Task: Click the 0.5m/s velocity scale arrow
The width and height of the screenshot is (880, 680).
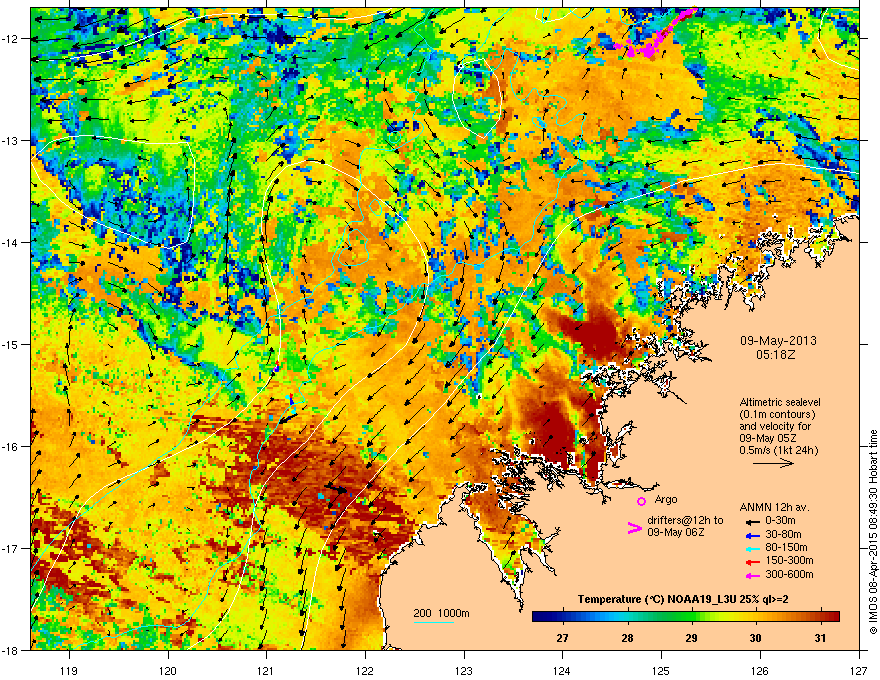Action: click(x=773, y=463)
